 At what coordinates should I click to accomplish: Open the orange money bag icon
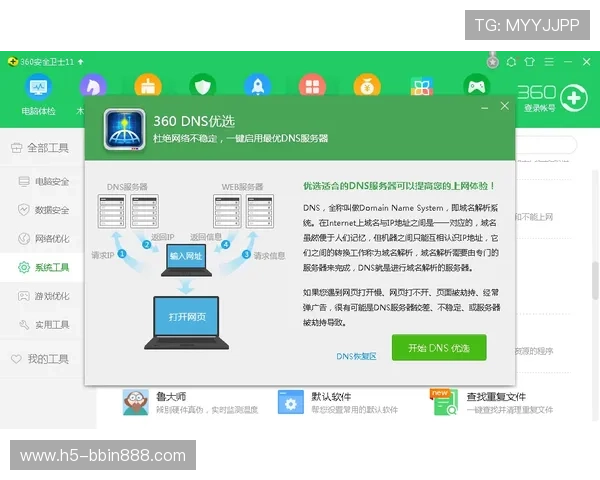pos(367,86)
